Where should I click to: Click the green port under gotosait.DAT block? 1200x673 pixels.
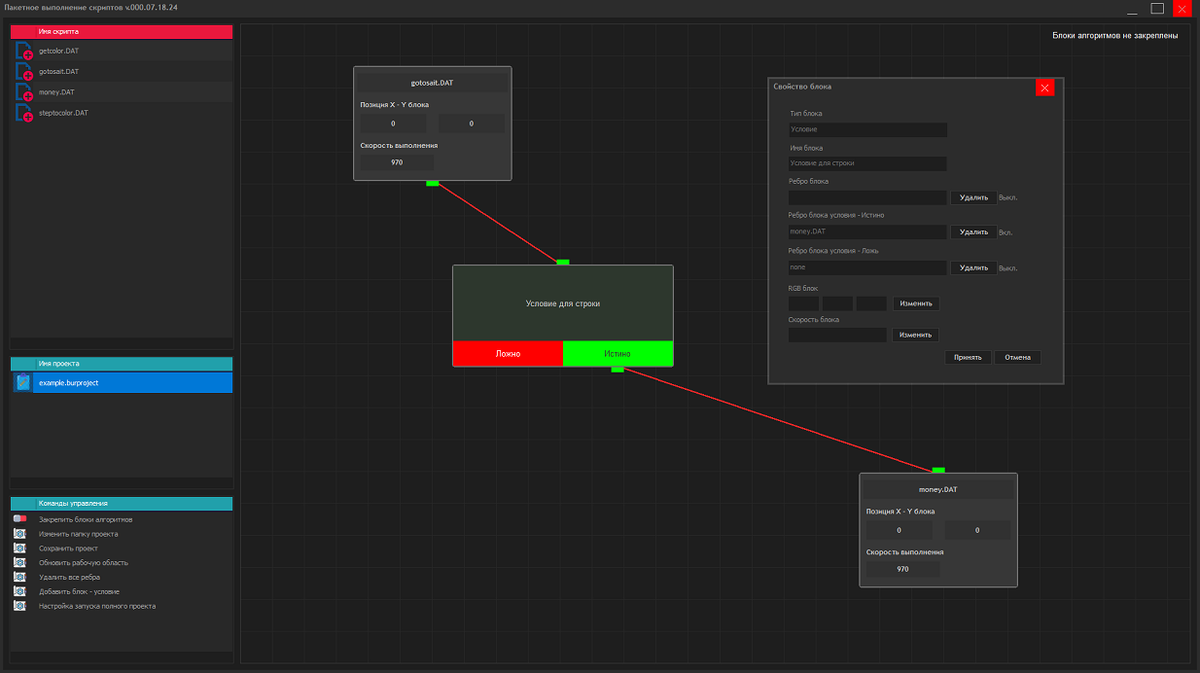click(432, 183)
